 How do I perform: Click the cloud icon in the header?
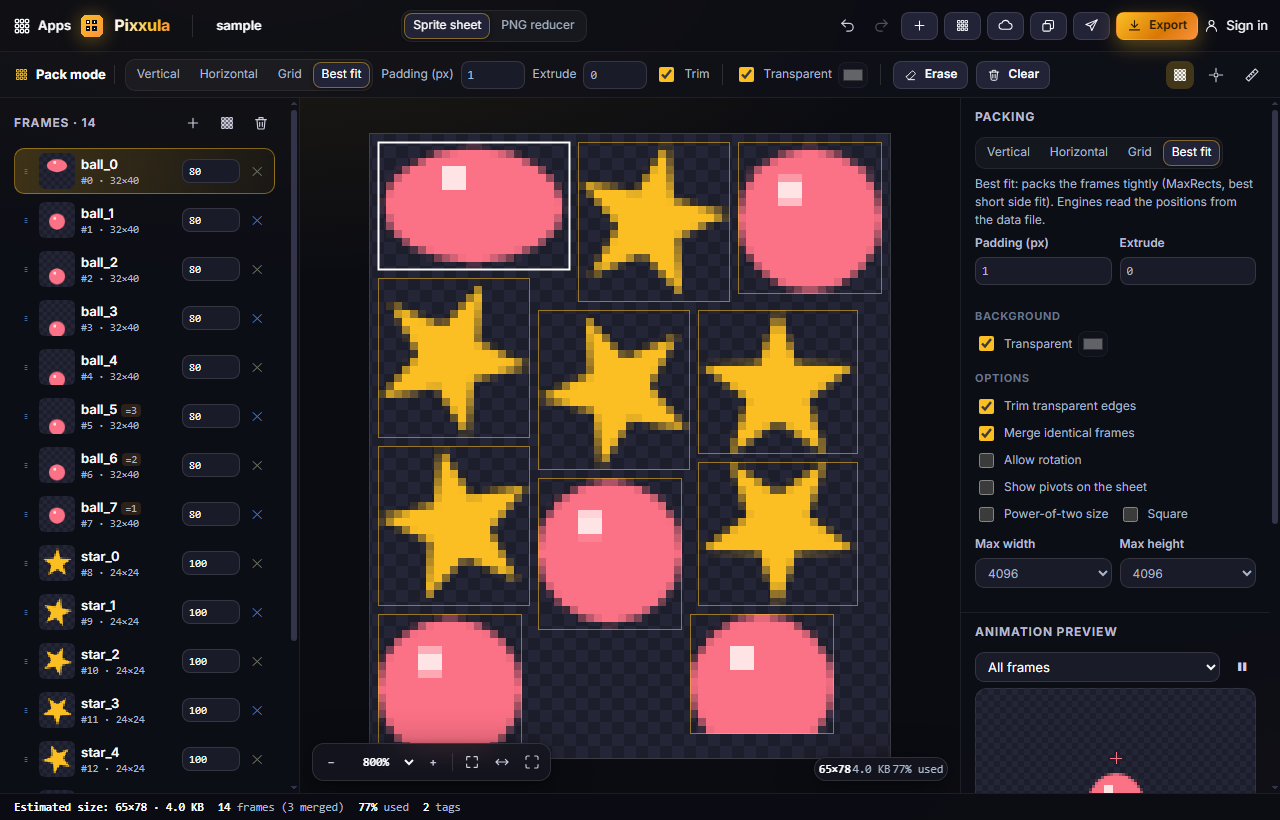[x=1005, y=26]
